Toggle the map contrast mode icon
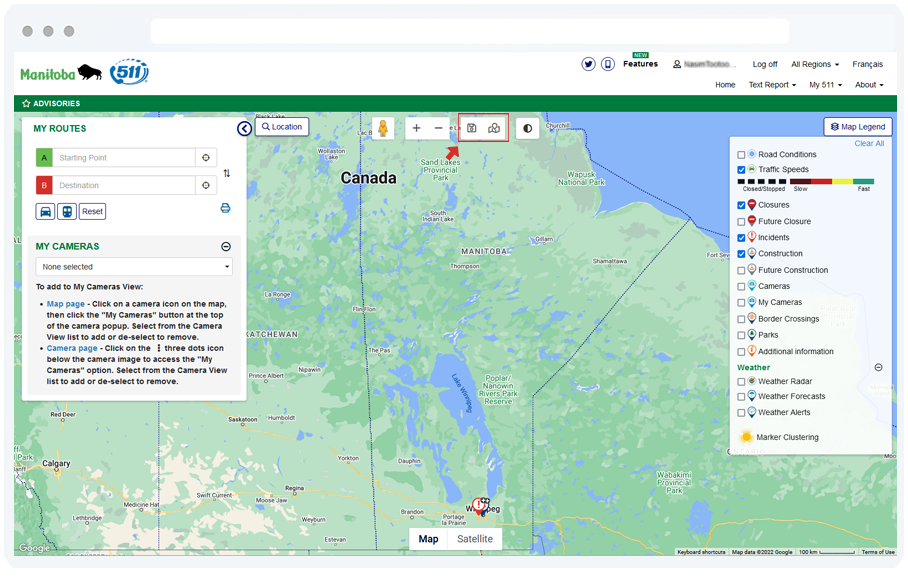This screenshot has width=908, height=581. coord(527,128)
